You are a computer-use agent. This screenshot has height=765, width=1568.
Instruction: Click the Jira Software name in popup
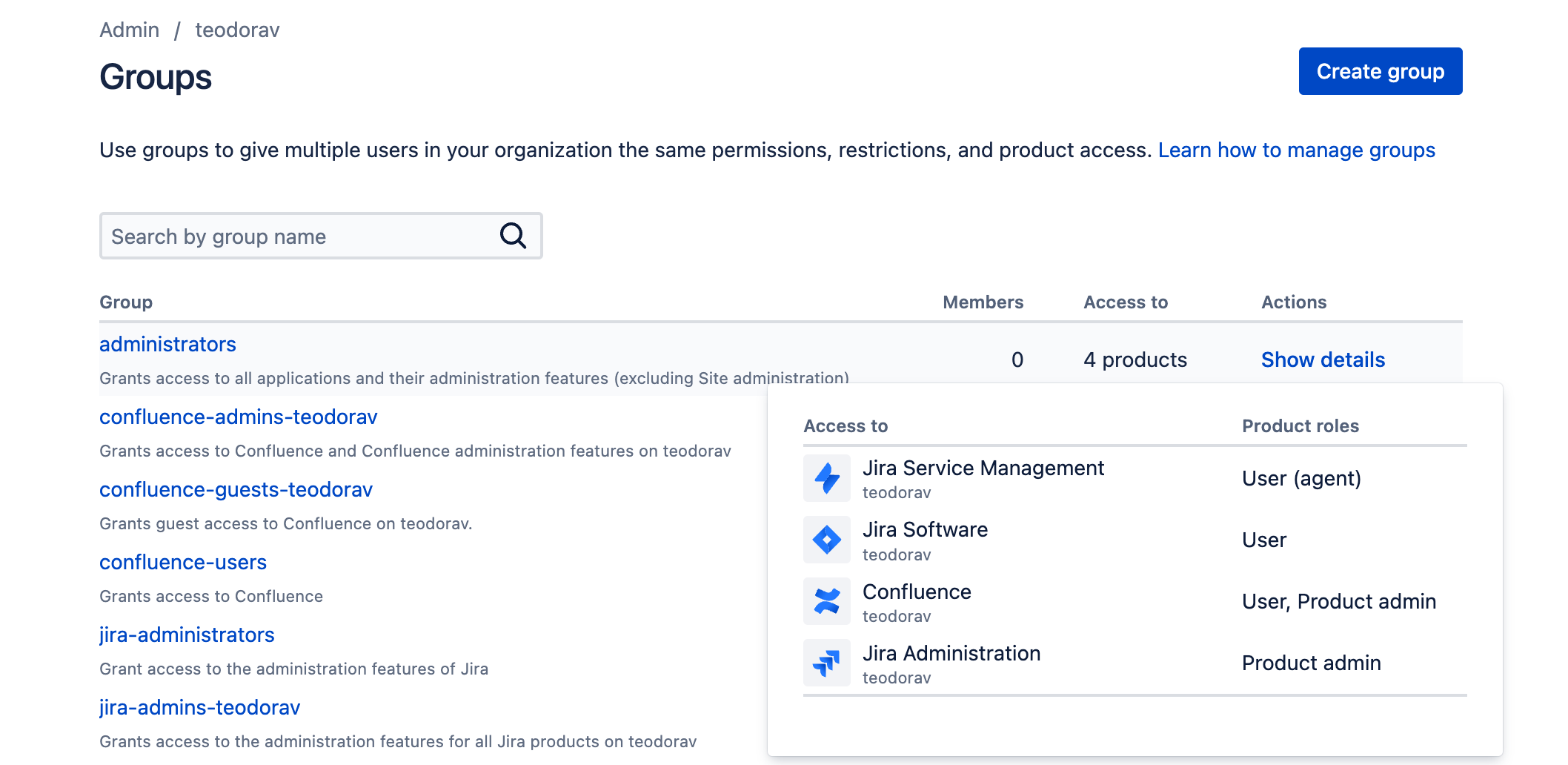point(925,529)
